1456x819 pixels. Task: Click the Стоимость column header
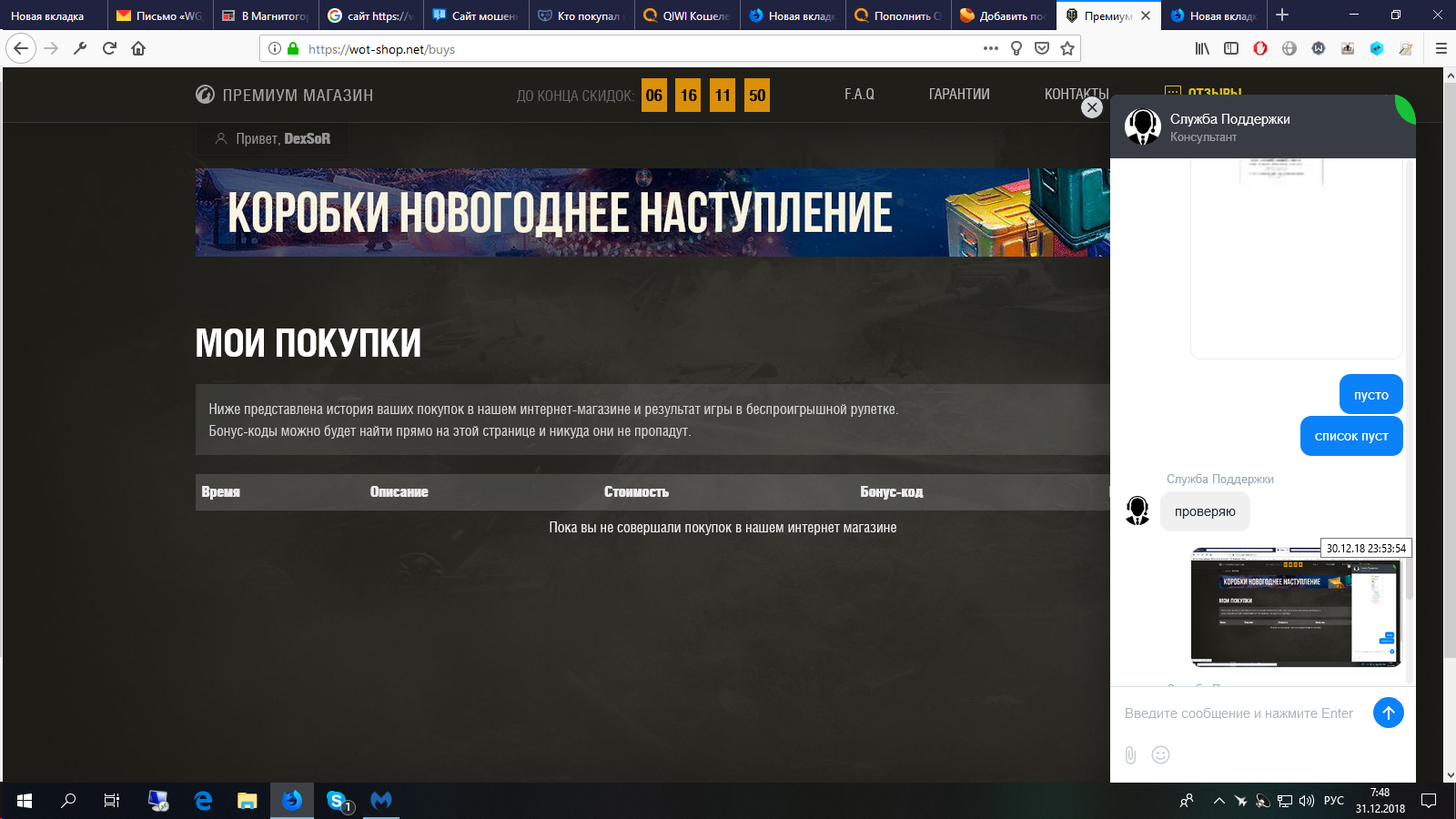point(636,491)
